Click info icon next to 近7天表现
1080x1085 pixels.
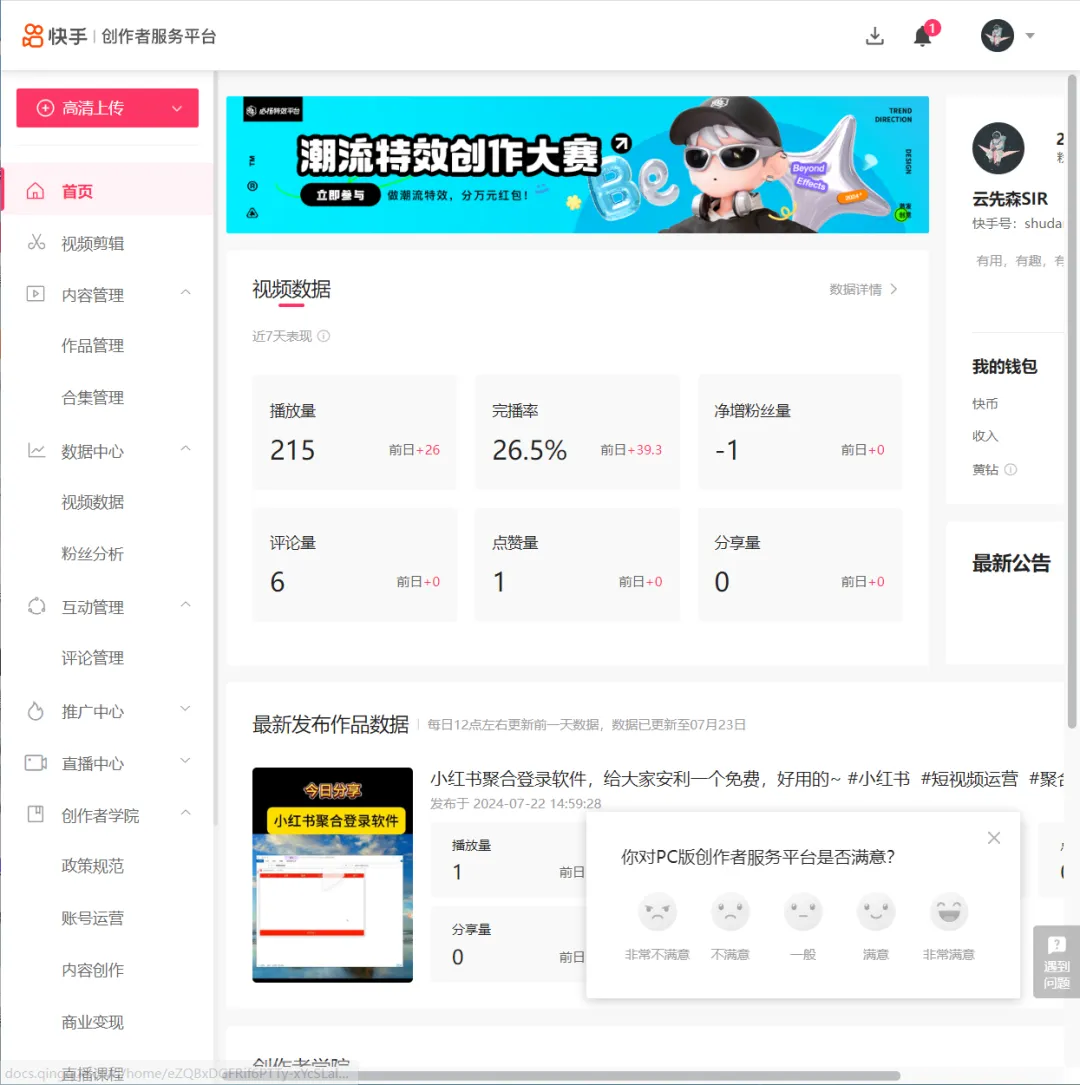click(x=324, y=336)
